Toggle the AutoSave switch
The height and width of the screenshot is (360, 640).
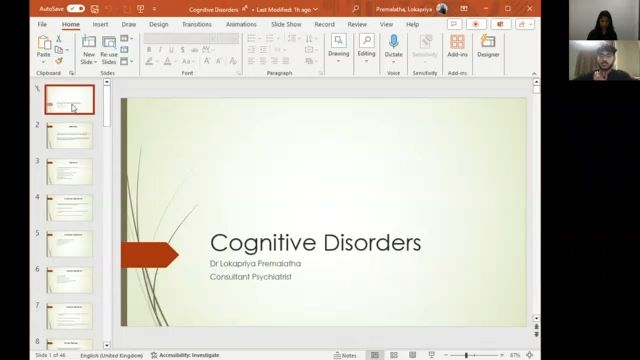(x=76, y=9)
